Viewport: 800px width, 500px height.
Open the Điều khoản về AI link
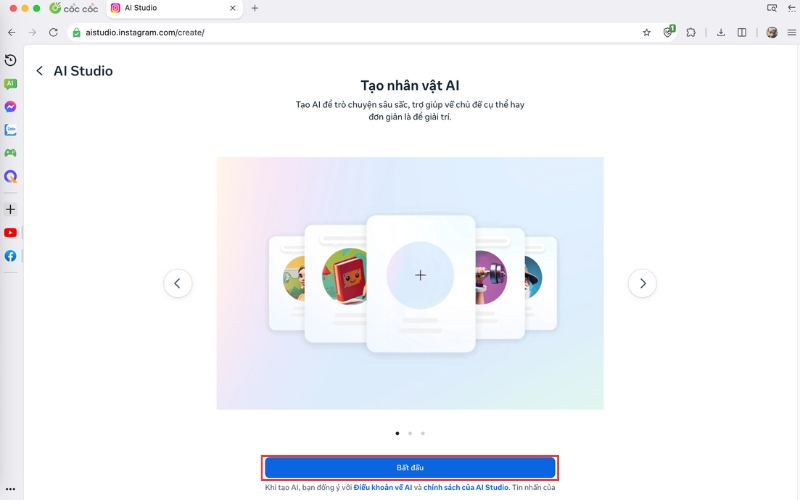point(383,487)
